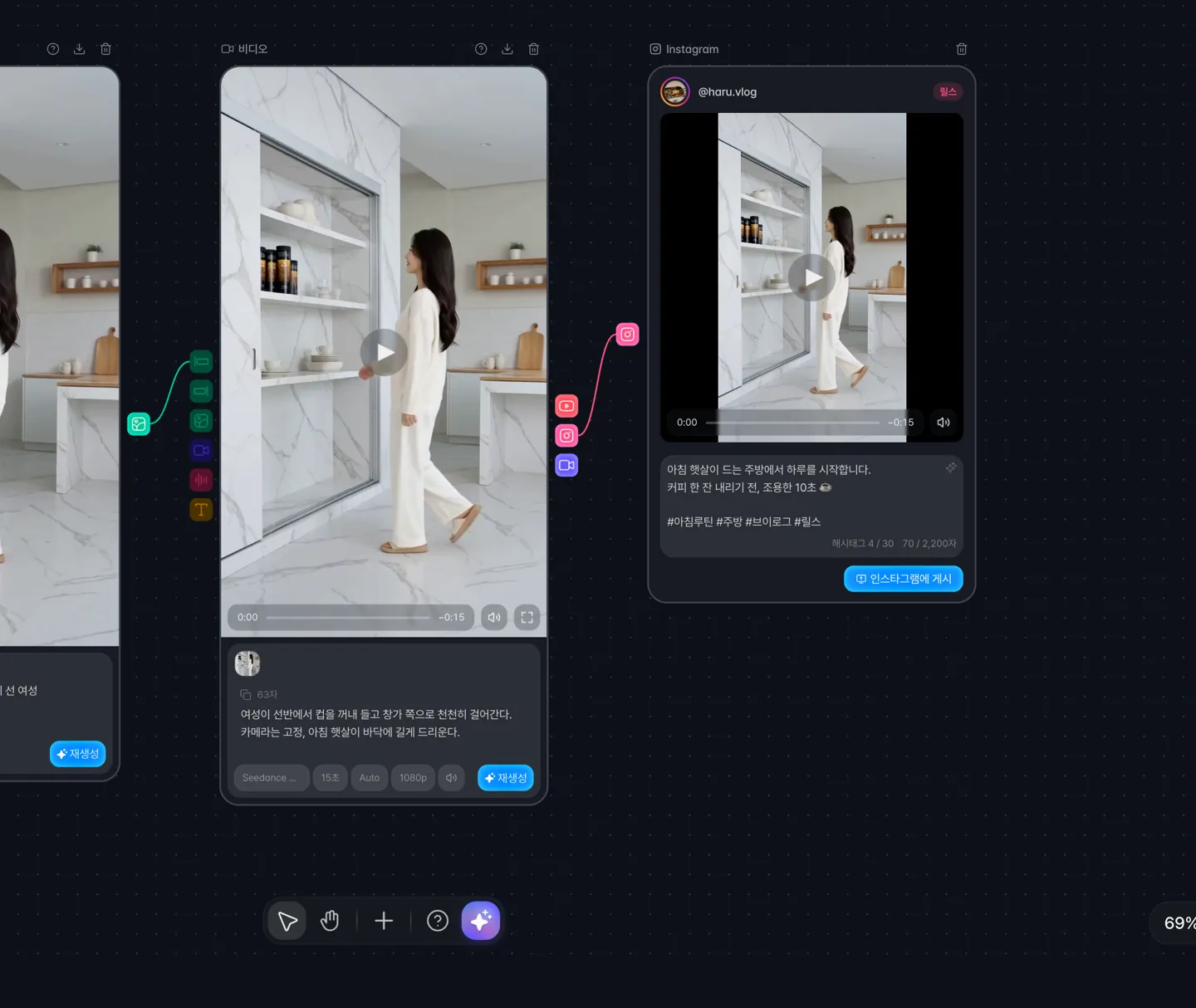This screenshot has height=1008, width=1196.
Task: Click the YouTube output connector
Action: (x=566, y=406)
